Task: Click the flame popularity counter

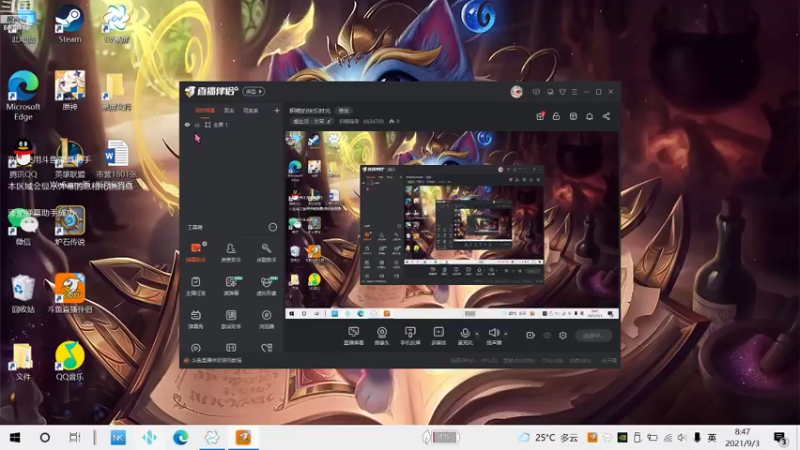Action: click(x=394, y=121)
